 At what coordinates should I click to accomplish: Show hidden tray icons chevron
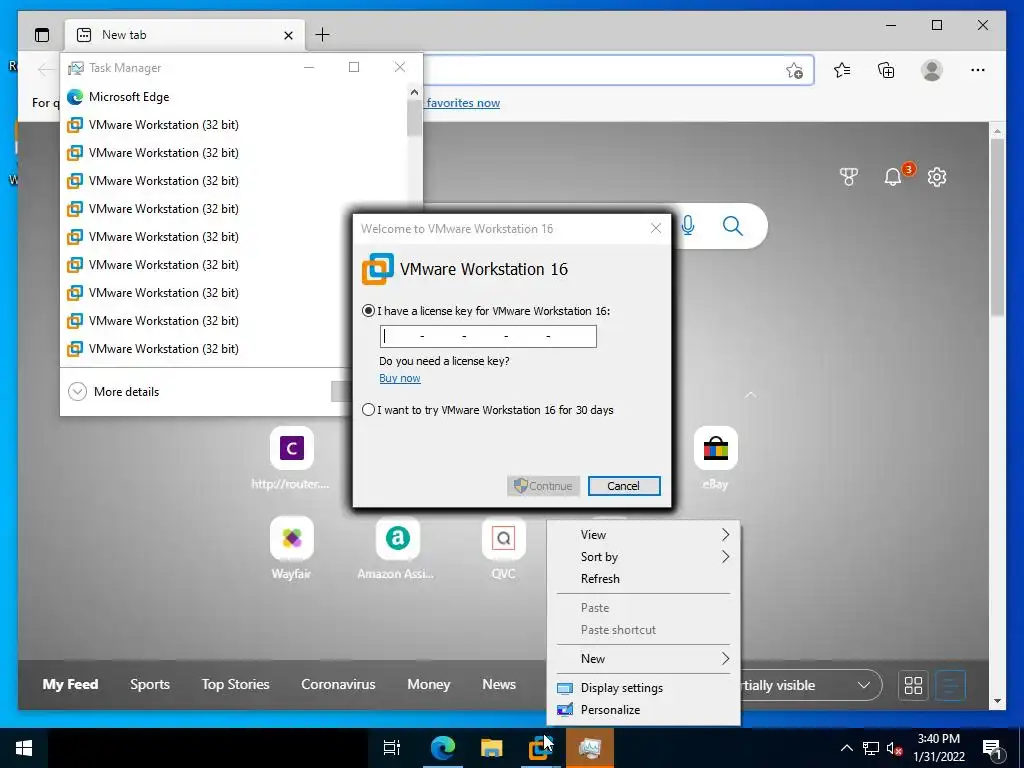tap(846, 748)
